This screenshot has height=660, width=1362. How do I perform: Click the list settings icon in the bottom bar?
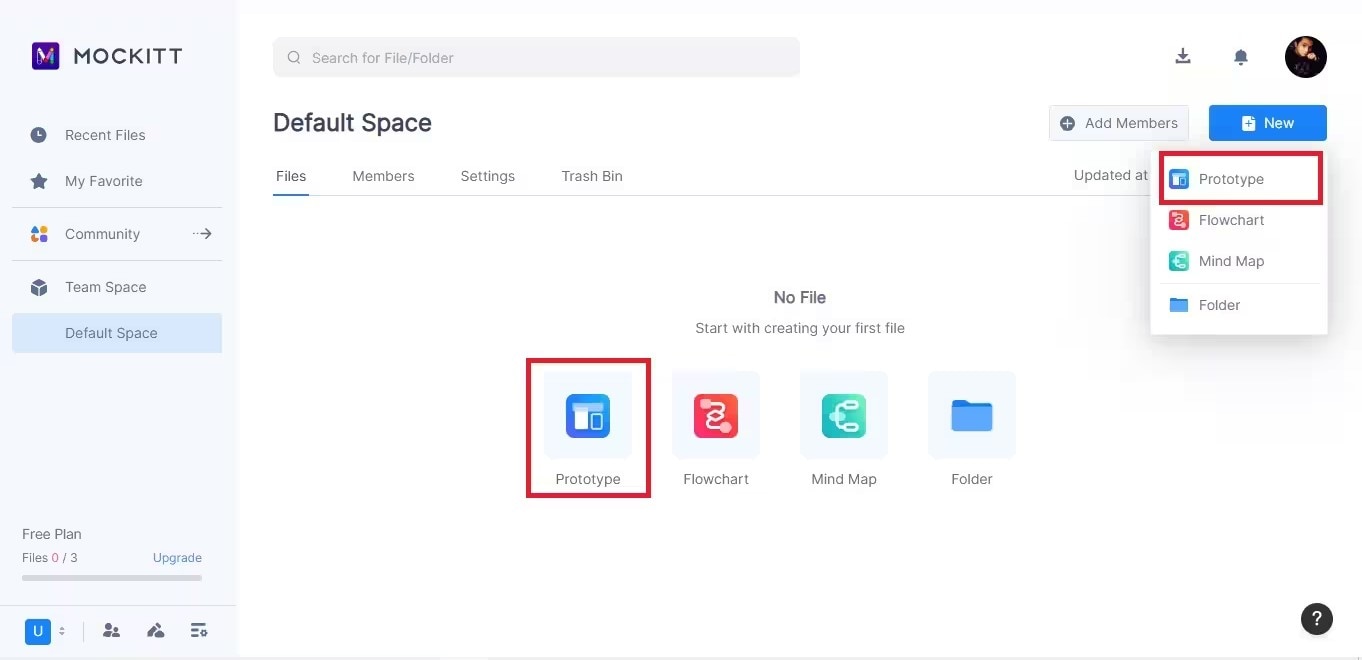(199, 630)
